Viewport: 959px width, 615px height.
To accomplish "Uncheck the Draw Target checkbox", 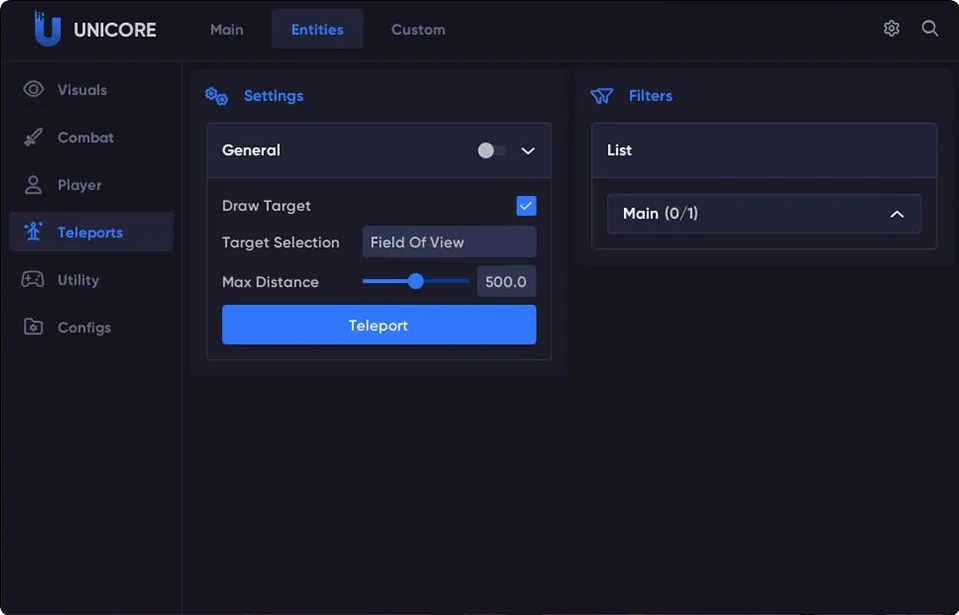I will tap(526, 206).
